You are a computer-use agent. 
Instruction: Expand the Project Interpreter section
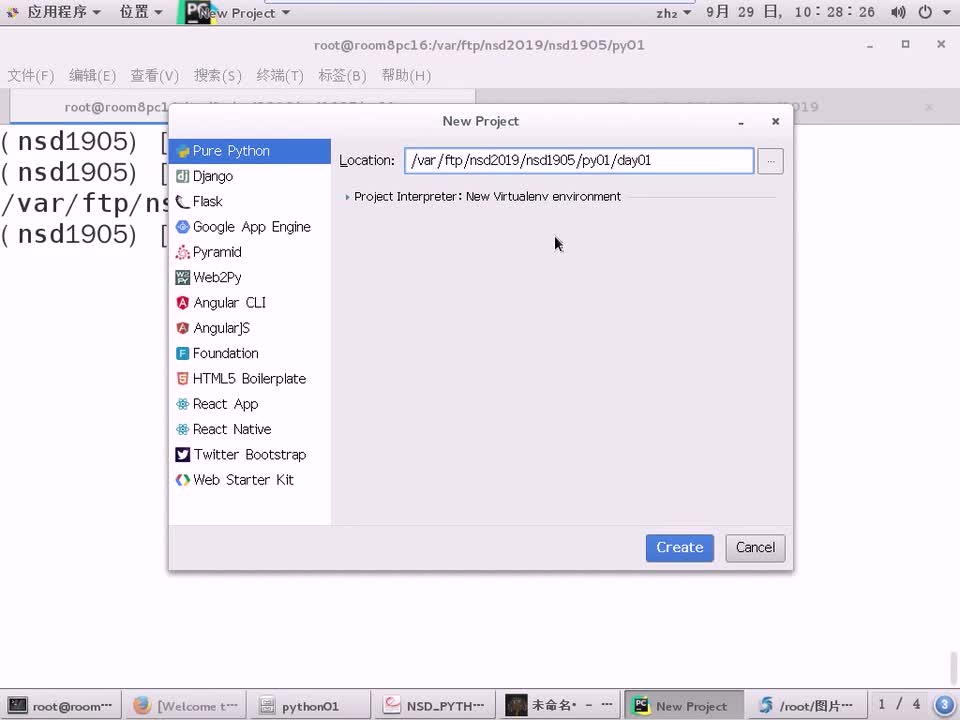click(x=347, y=197)
